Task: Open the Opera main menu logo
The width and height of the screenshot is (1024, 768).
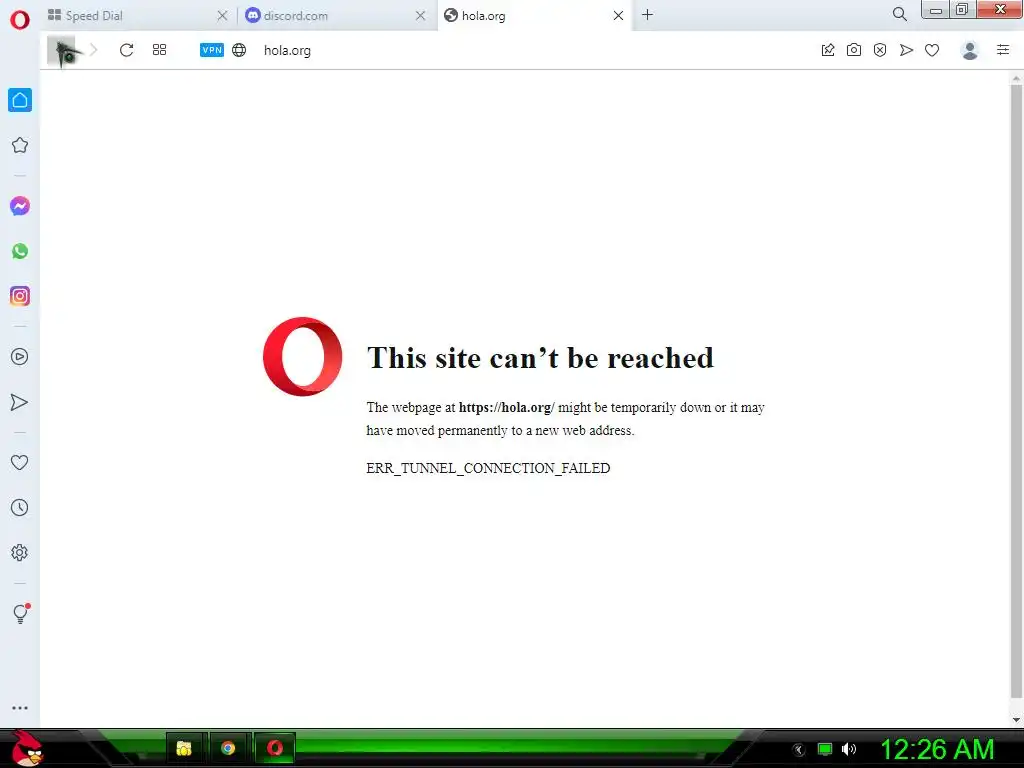Action: [x=20, y=20]
